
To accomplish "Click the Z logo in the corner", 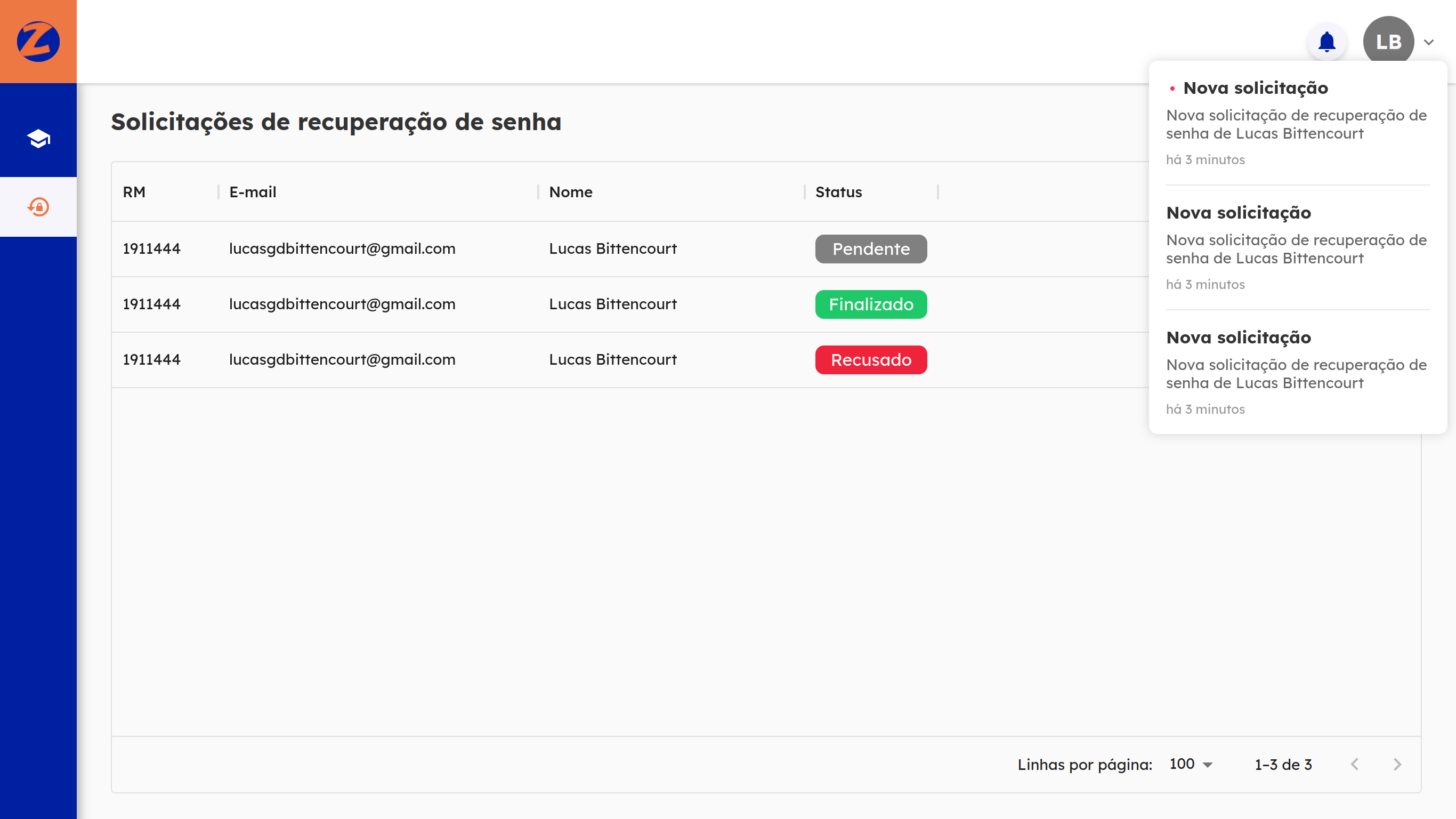I will (38, 41).
